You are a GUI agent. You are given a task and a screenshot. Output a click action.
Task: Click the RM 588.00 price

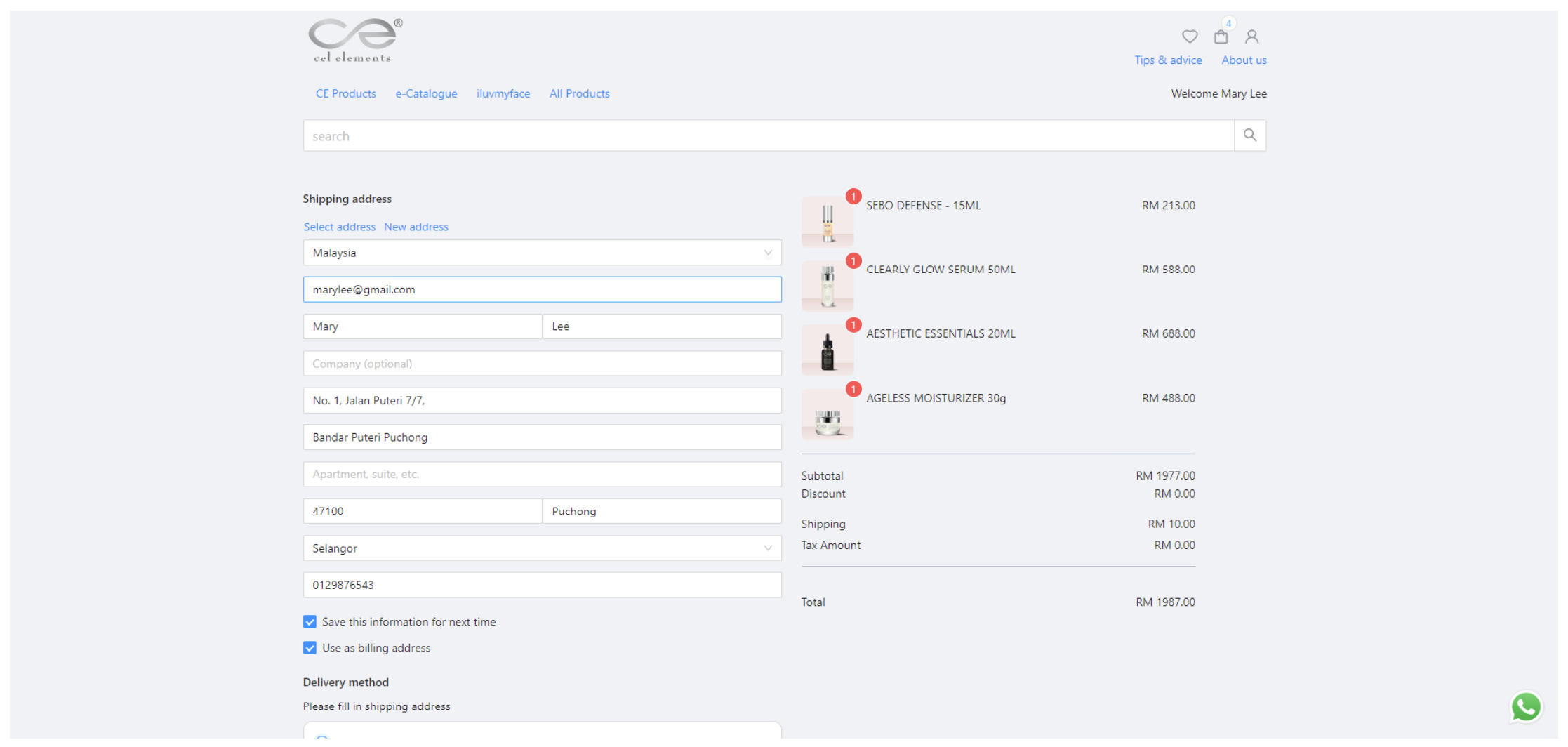coord(1168,269)
